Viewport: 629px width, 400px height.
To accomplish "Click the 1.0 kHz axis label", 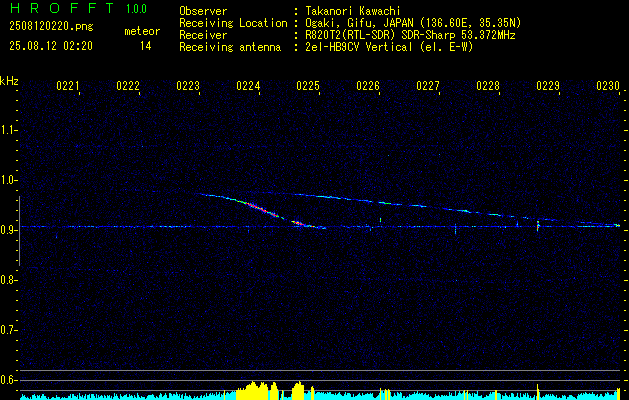I will (x=8, y=180).
